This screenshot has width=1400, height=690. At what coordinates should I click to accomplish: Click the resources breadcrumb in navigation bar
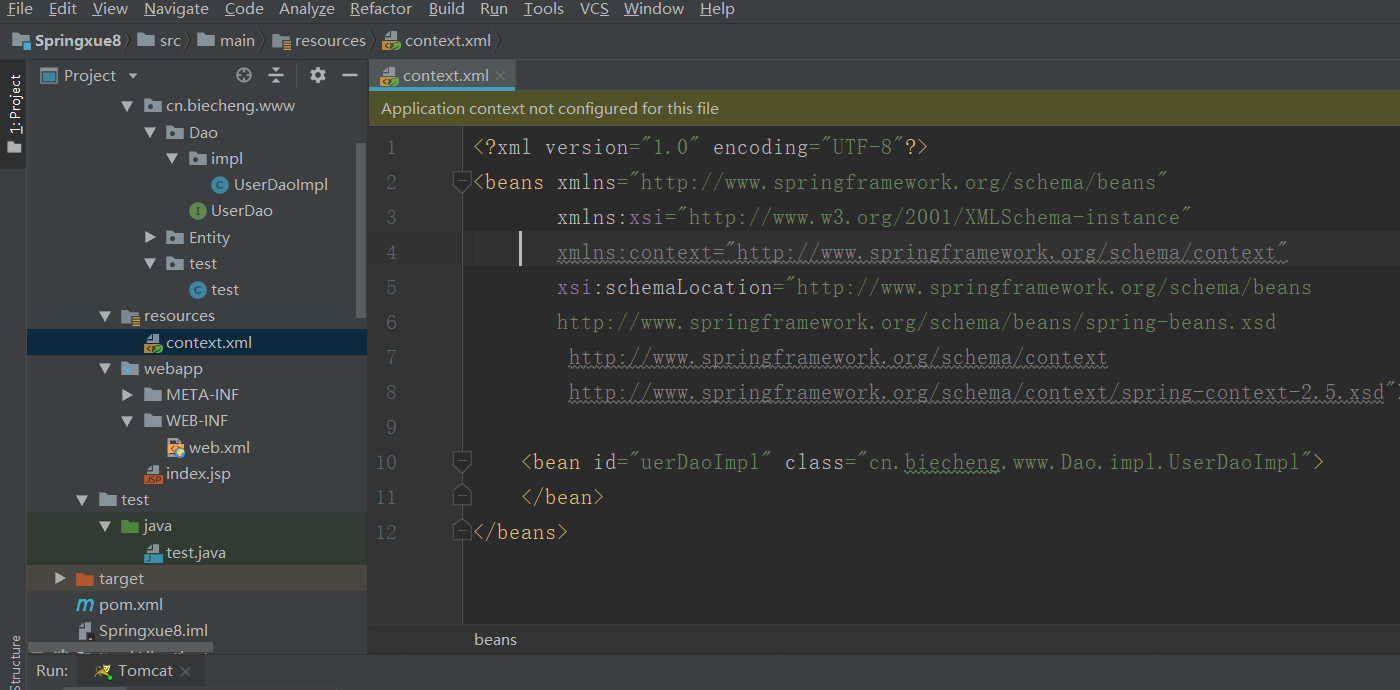point(319,40)
